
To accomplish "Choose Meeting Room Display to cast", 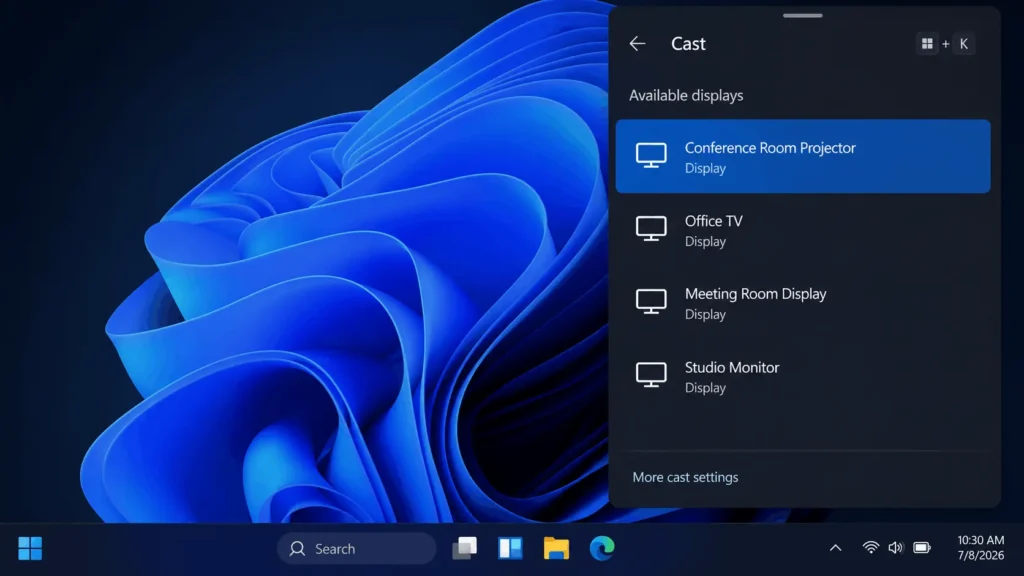I will tap(803, 303).
